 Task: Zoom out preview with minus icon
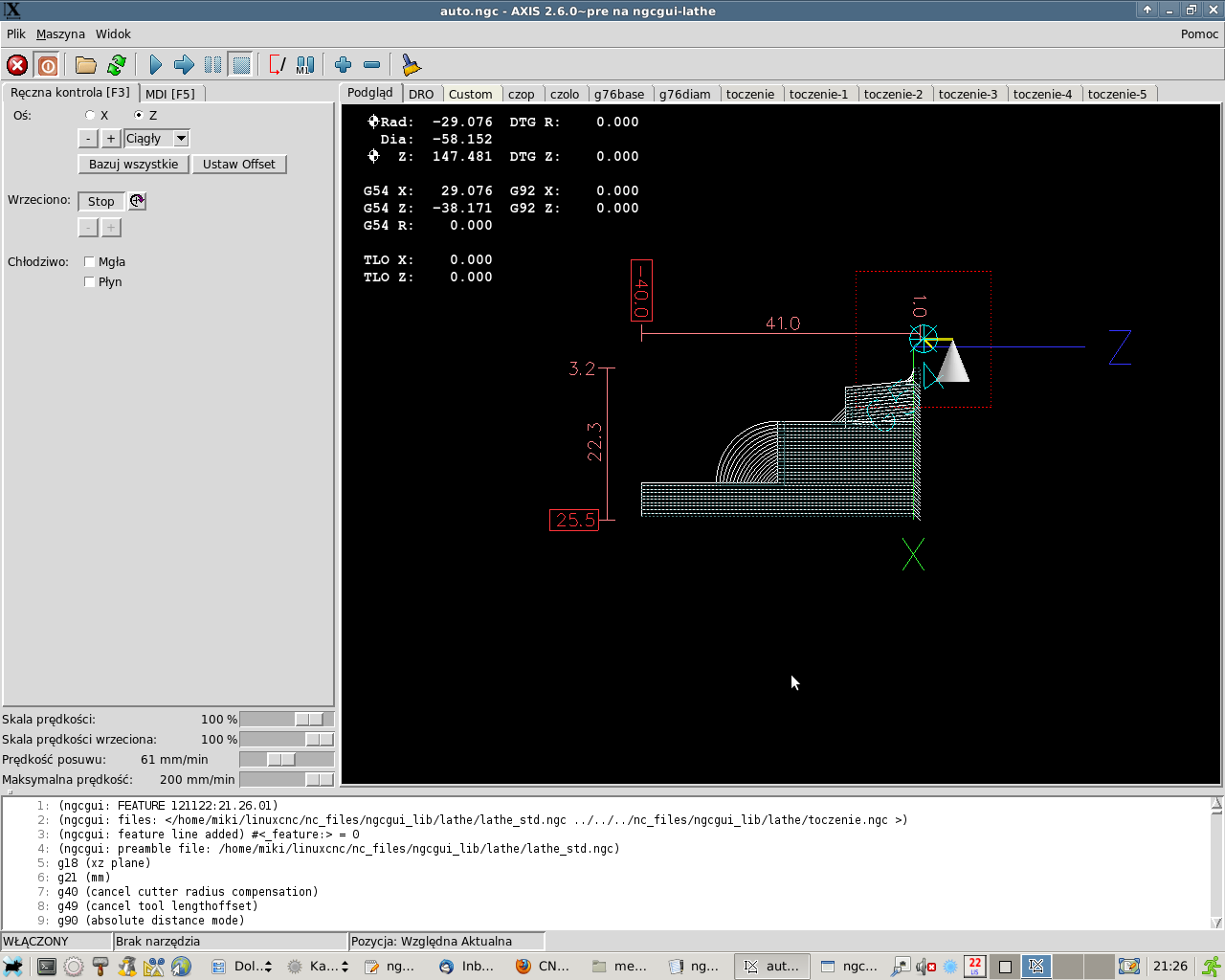click(372, 65)
